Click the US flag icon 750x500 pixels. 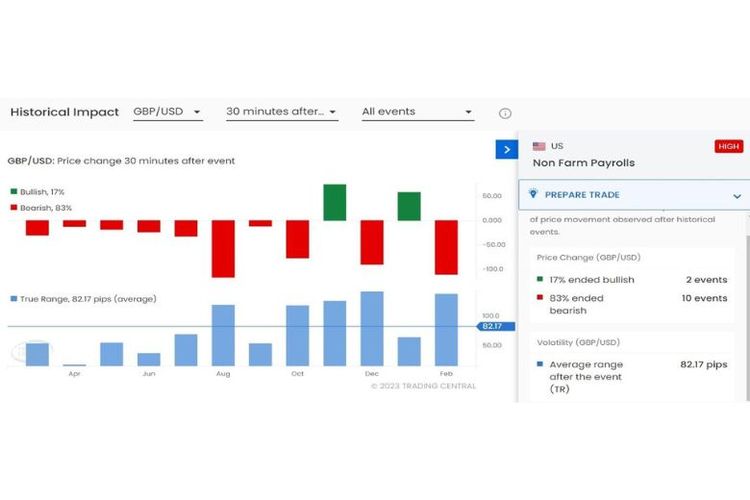pos(539,147)
